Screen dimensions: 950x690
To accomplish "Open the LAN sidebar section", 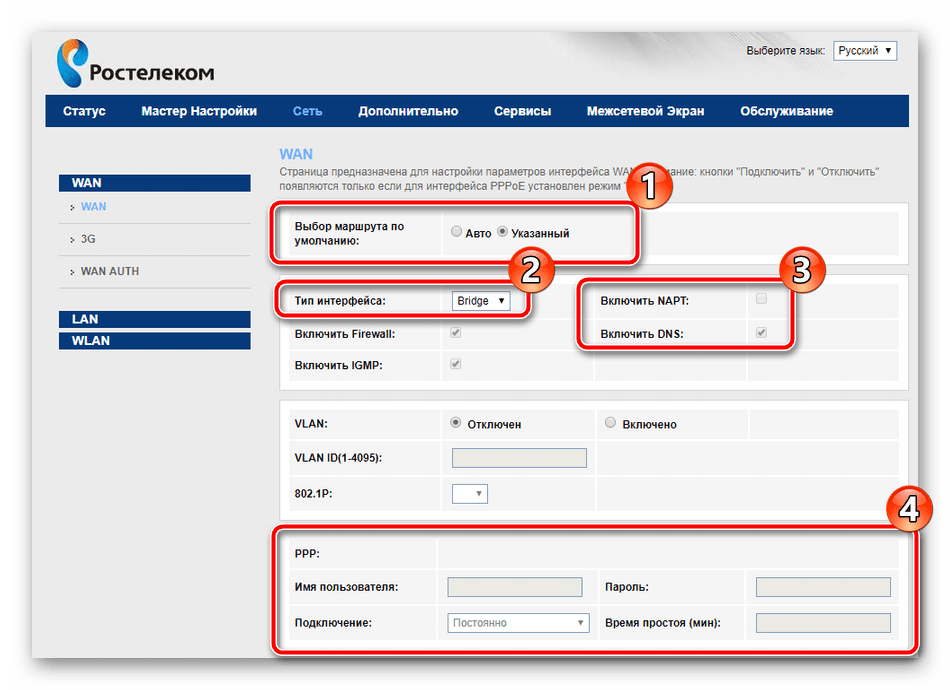I will [154, 319].
